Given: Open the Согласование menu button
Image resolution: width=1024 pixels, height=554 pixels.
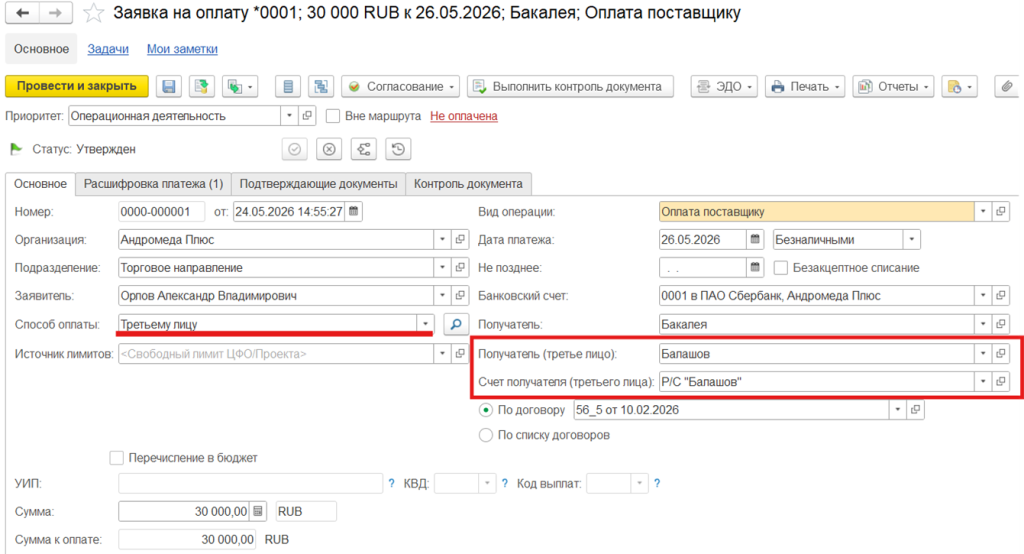Looking at the screenshot, I should (x=400, y=86).
